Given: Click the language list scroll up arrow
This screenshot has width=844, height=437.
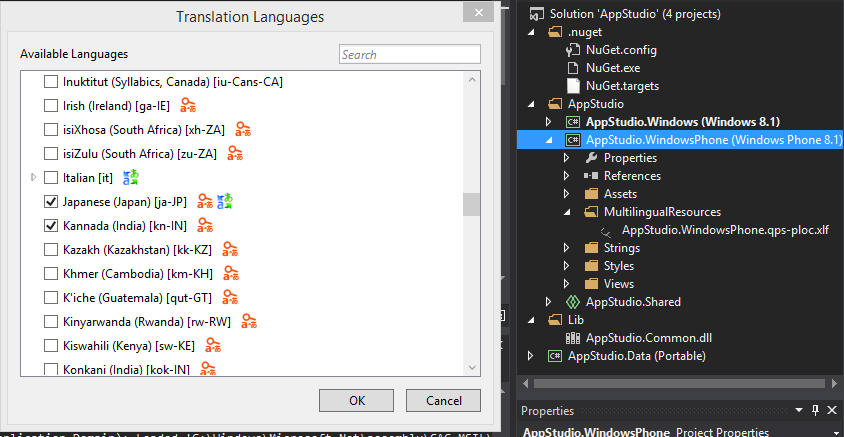Looking at the screenshot, I should pyautogui.click(x=472, y=80).
